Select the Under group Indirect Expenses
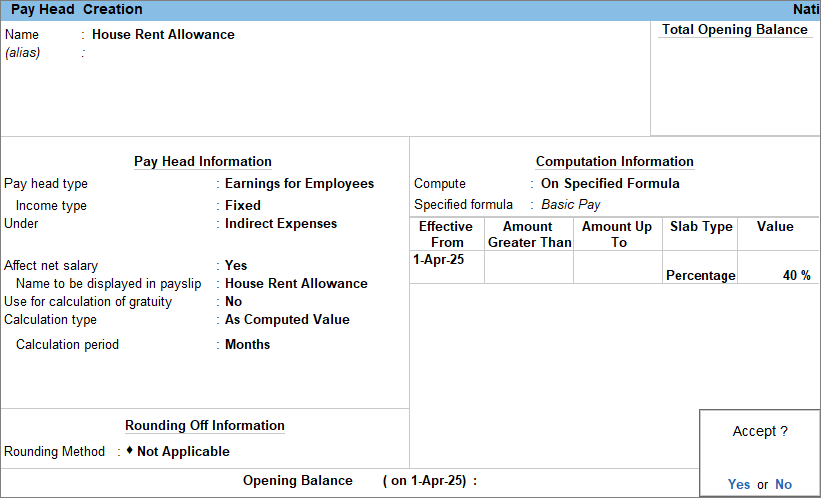This screenshot has height=498, width=821. pos(280,223)
